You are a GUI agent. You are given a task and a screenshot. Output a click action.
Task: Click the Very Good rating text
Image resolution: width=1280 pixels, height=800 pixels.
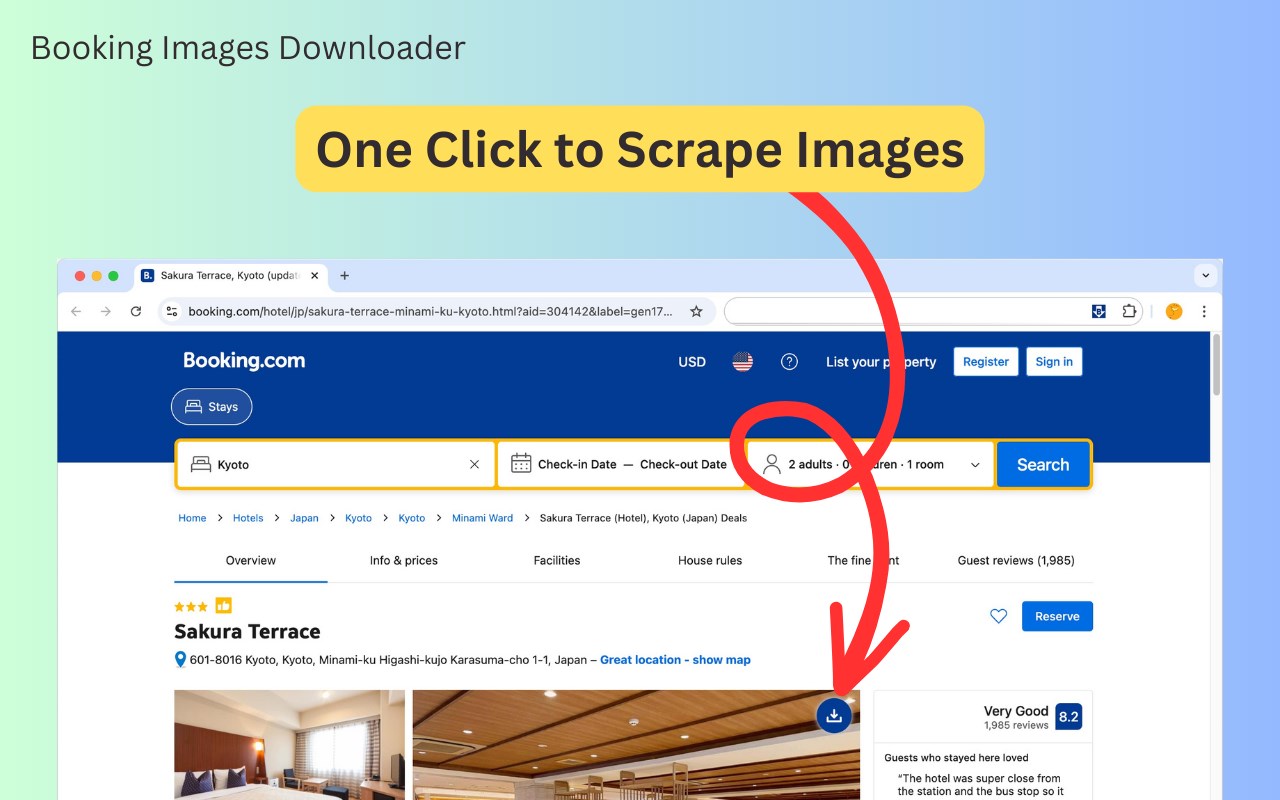(x=1016, y=711)
